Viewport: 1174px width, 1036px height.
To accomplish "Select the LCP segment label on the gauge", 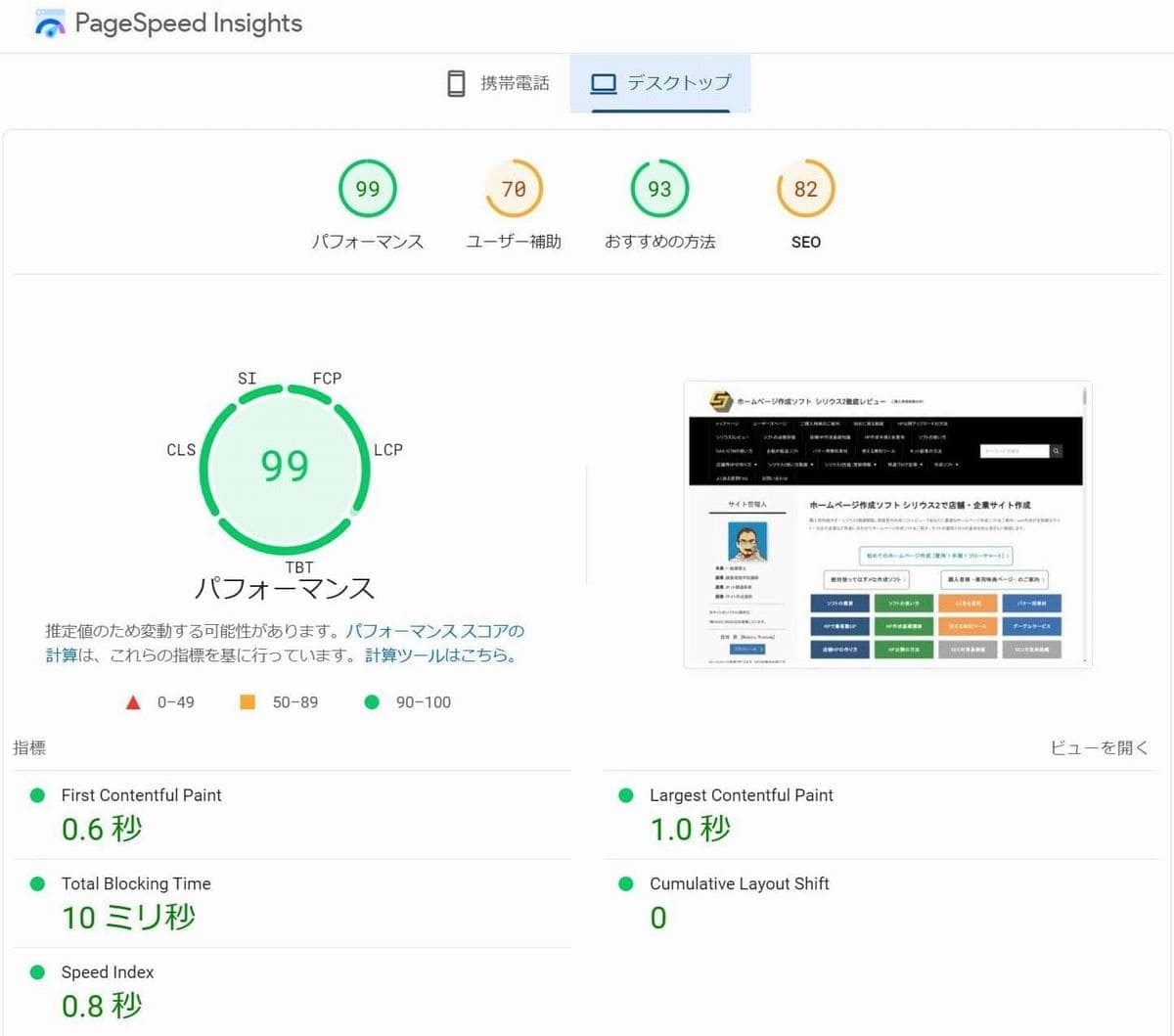I will [388, 450].
